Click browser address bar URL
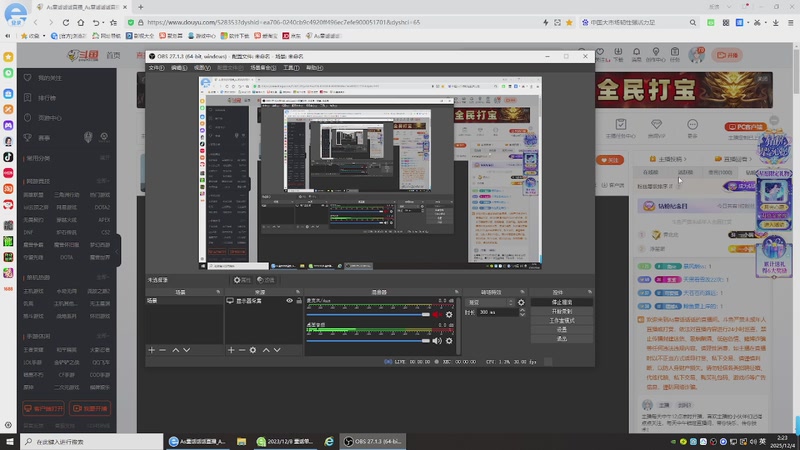This screenshot has width=800, height=450. click(284, 22)
